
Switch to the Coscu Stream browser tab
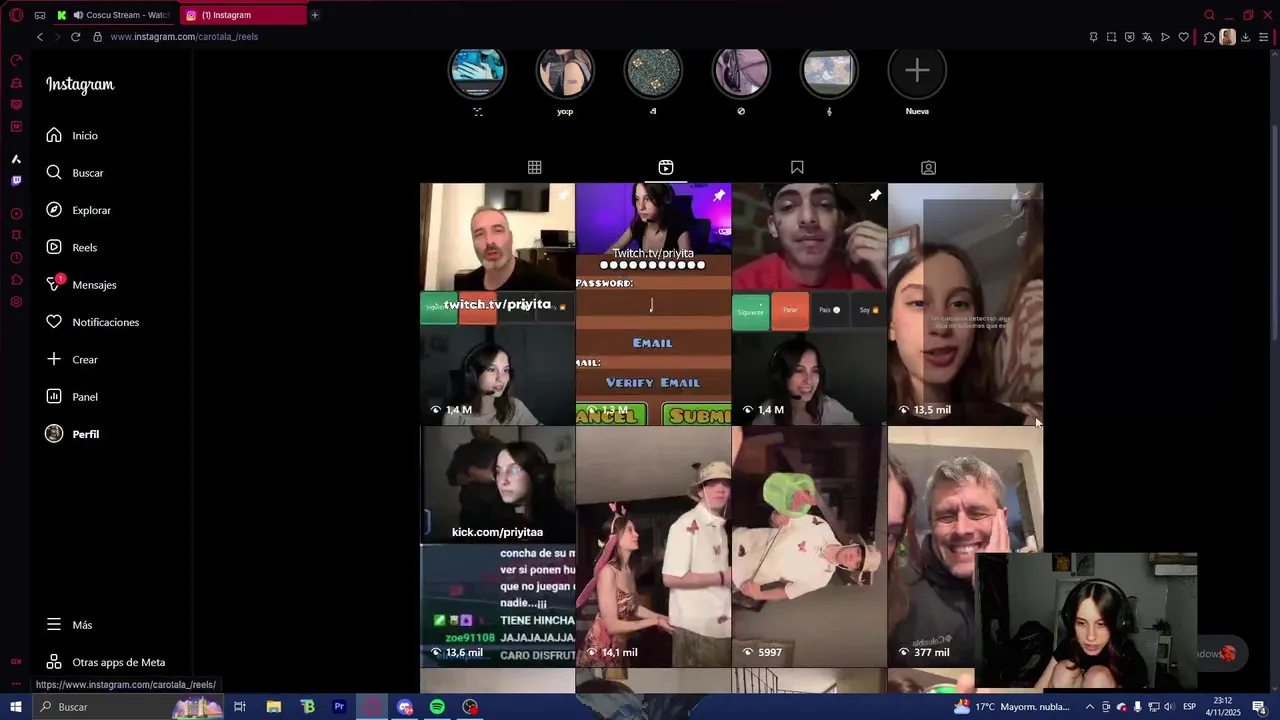(x=115, y=15)
